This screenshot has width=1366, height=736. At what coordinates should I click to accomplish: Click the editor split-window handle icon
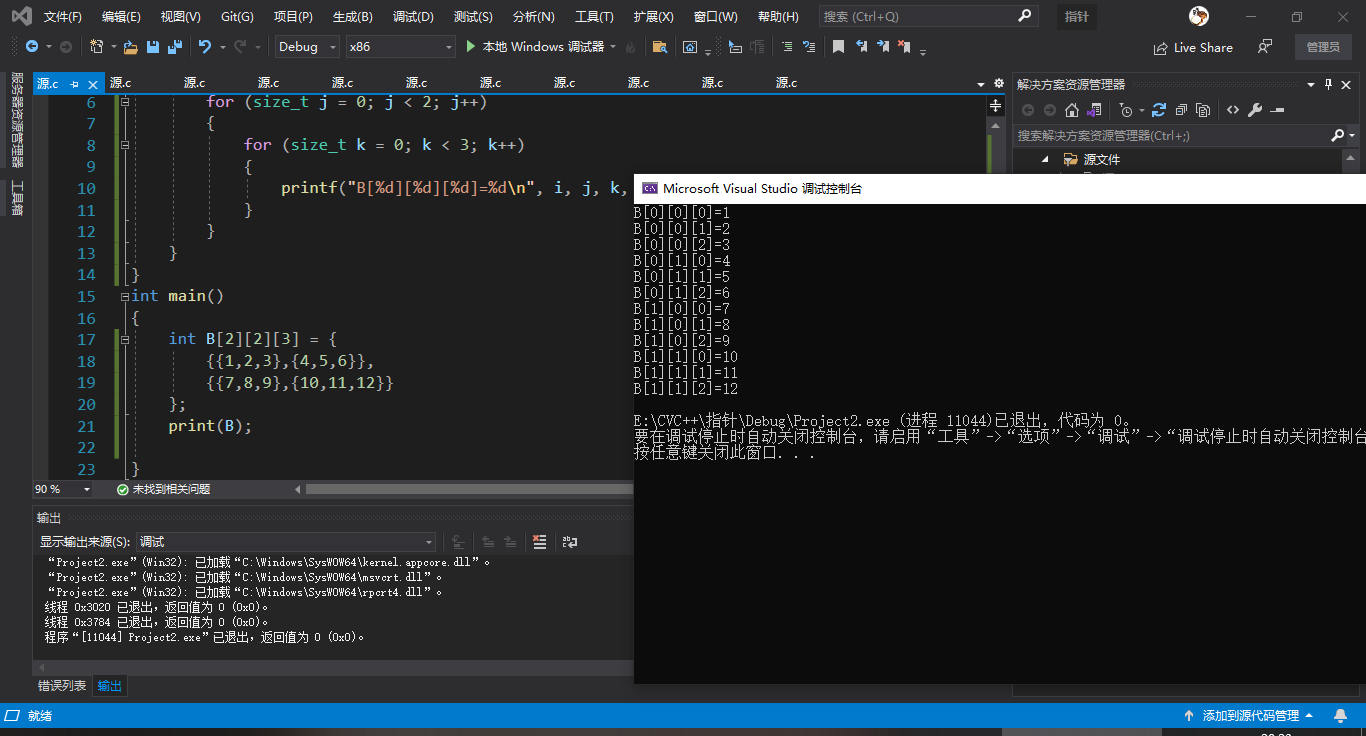pos(996,105)
